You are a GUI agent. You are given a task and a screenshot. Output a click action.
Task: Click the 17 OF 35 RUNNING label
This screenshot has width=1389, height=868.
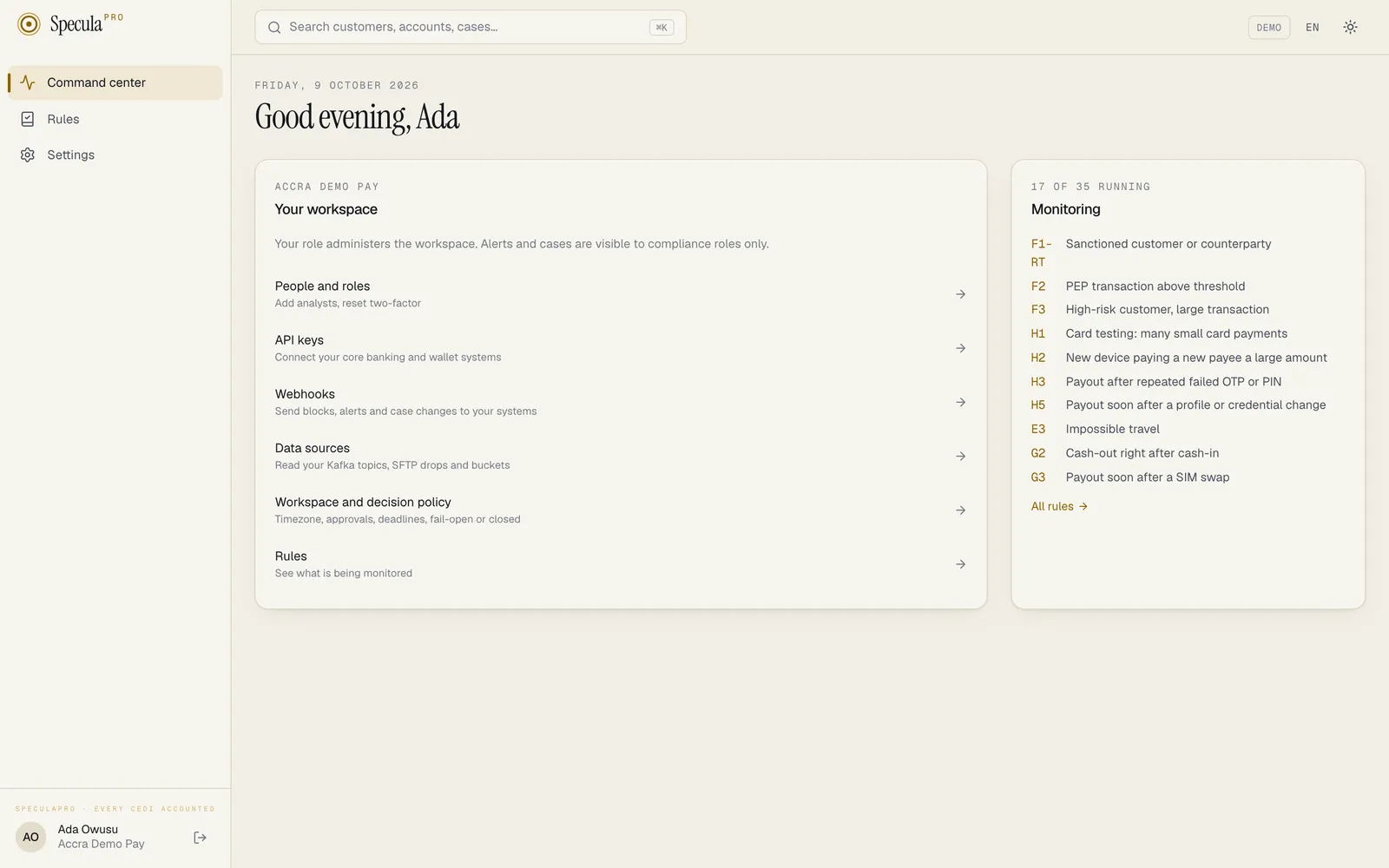click(1090, 187)
